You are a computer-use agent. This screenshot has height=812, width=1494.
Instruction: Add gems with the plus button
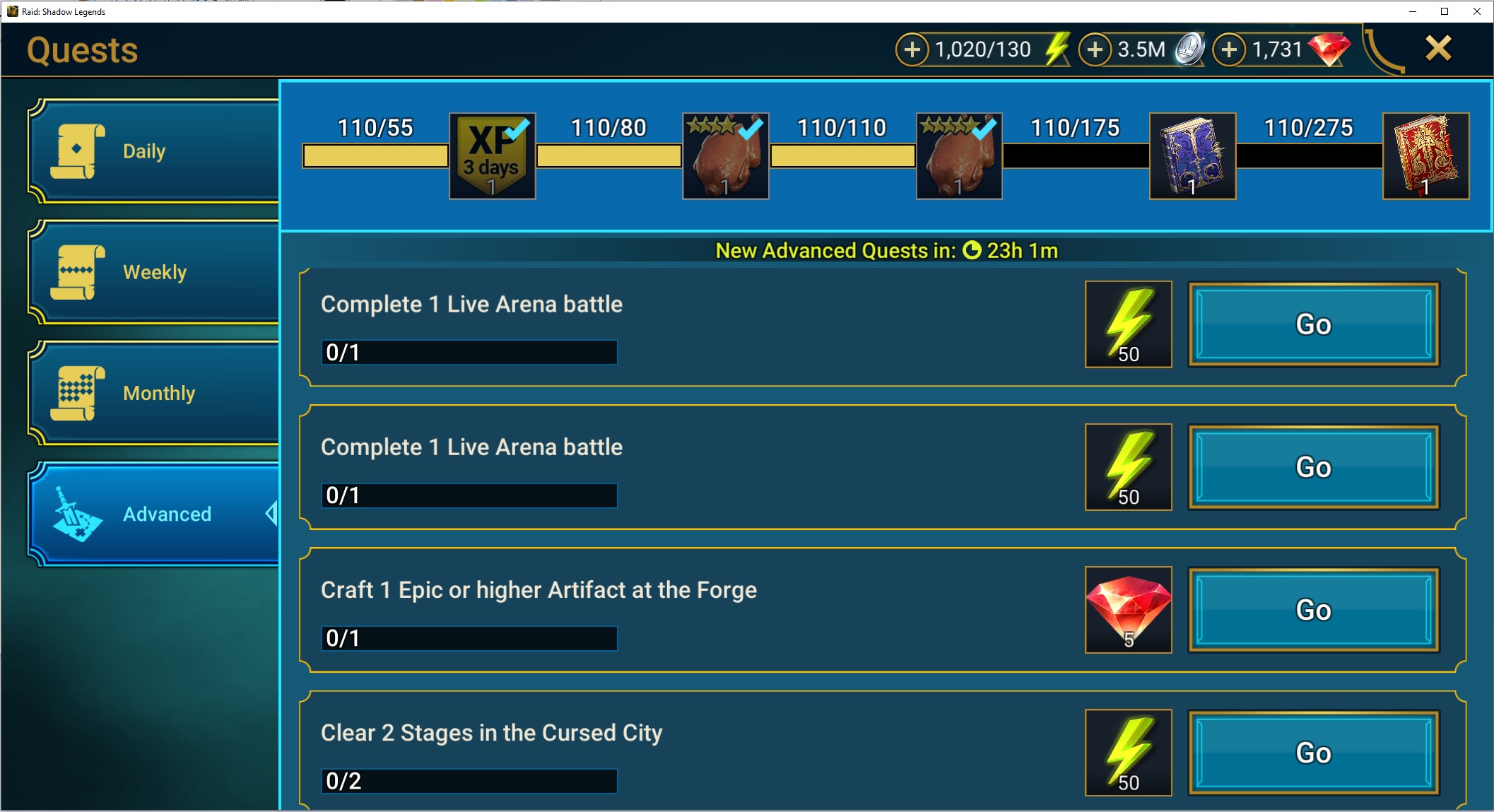(x=1229, y=49)
